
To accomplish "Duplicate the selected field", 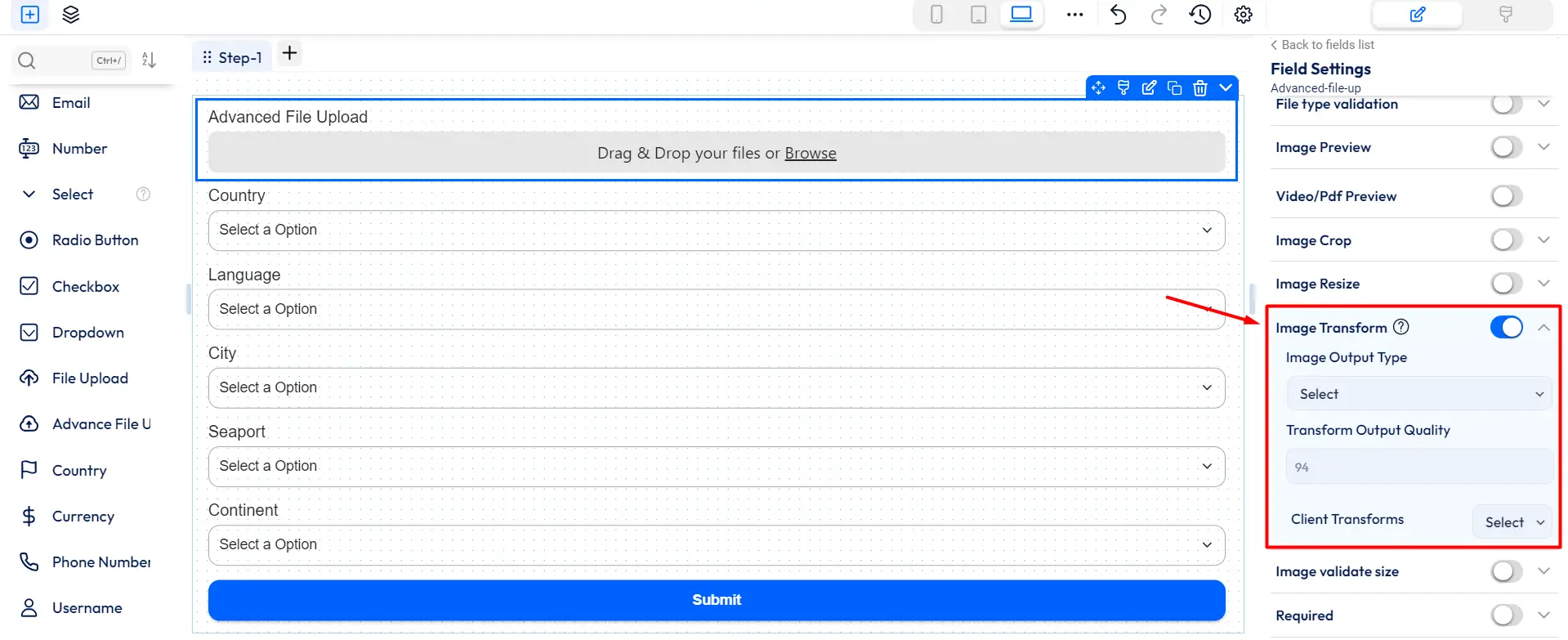I will pyautogui.click(x=1174, y=88).
